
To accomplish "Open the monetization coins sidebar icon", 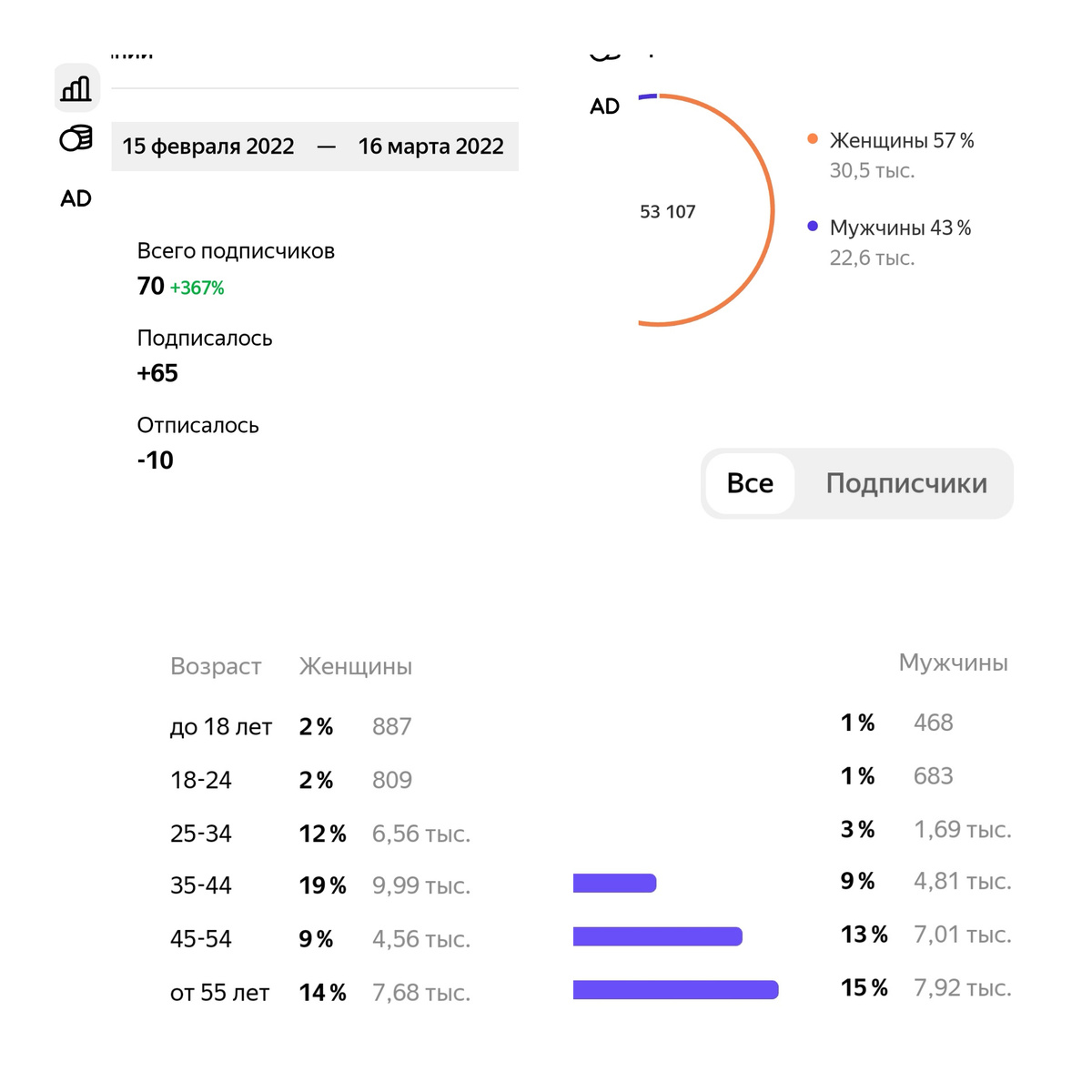I will [76, 139].
